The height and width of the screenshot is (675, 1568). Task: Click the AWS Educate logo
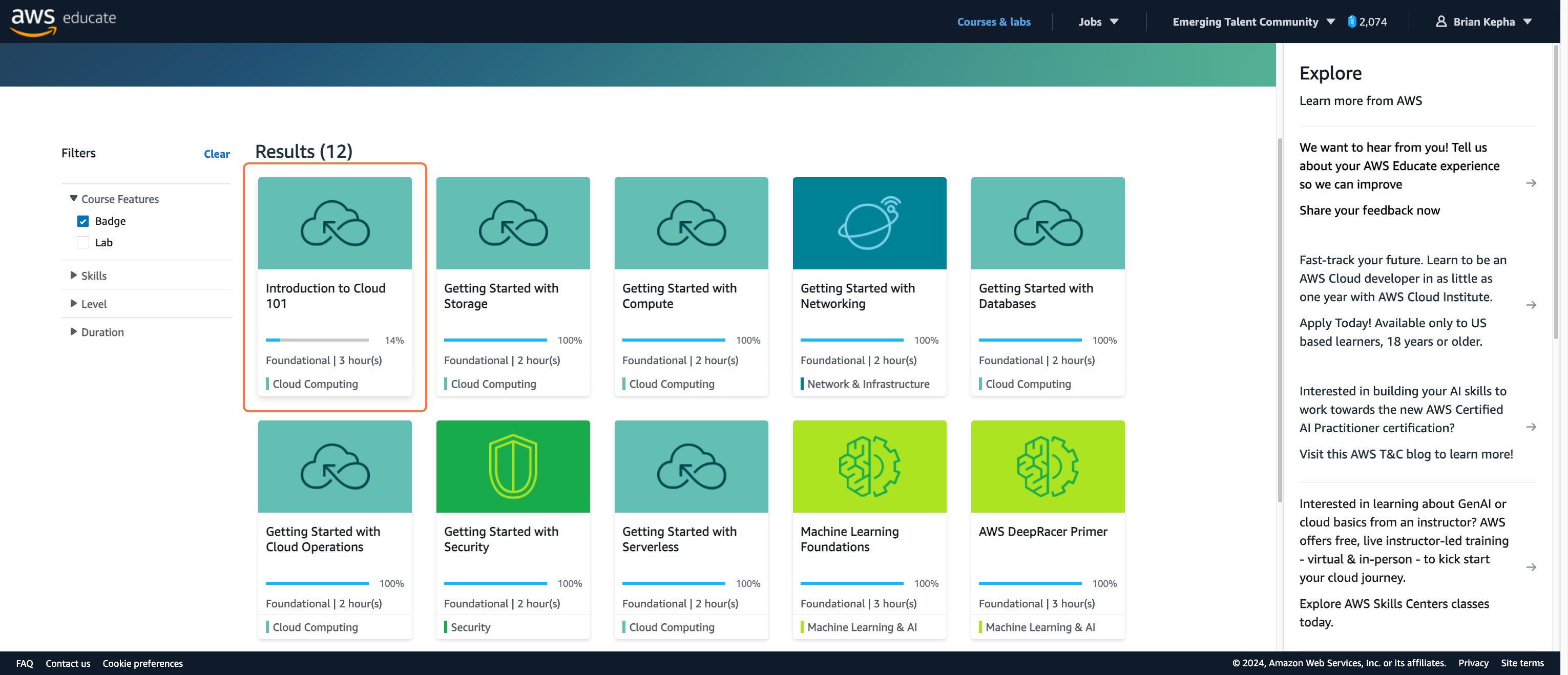64,22
